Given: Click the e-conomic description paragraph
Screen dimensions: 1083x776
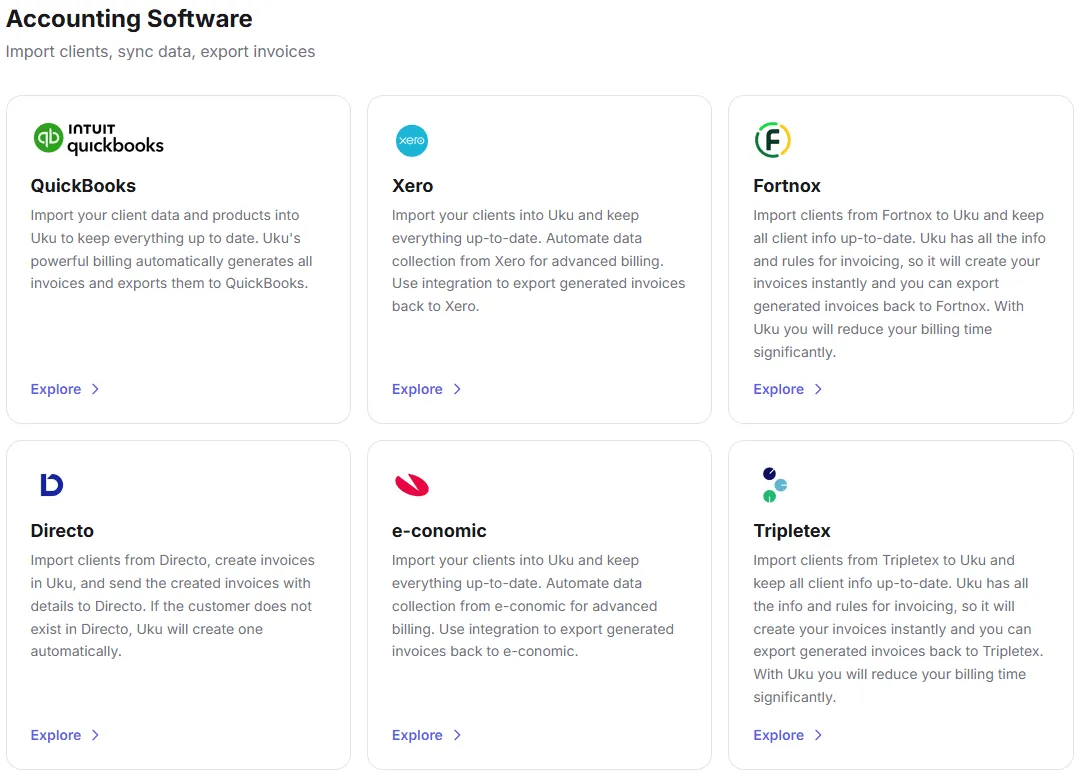Looking at the screenshot, I should 533,606.
